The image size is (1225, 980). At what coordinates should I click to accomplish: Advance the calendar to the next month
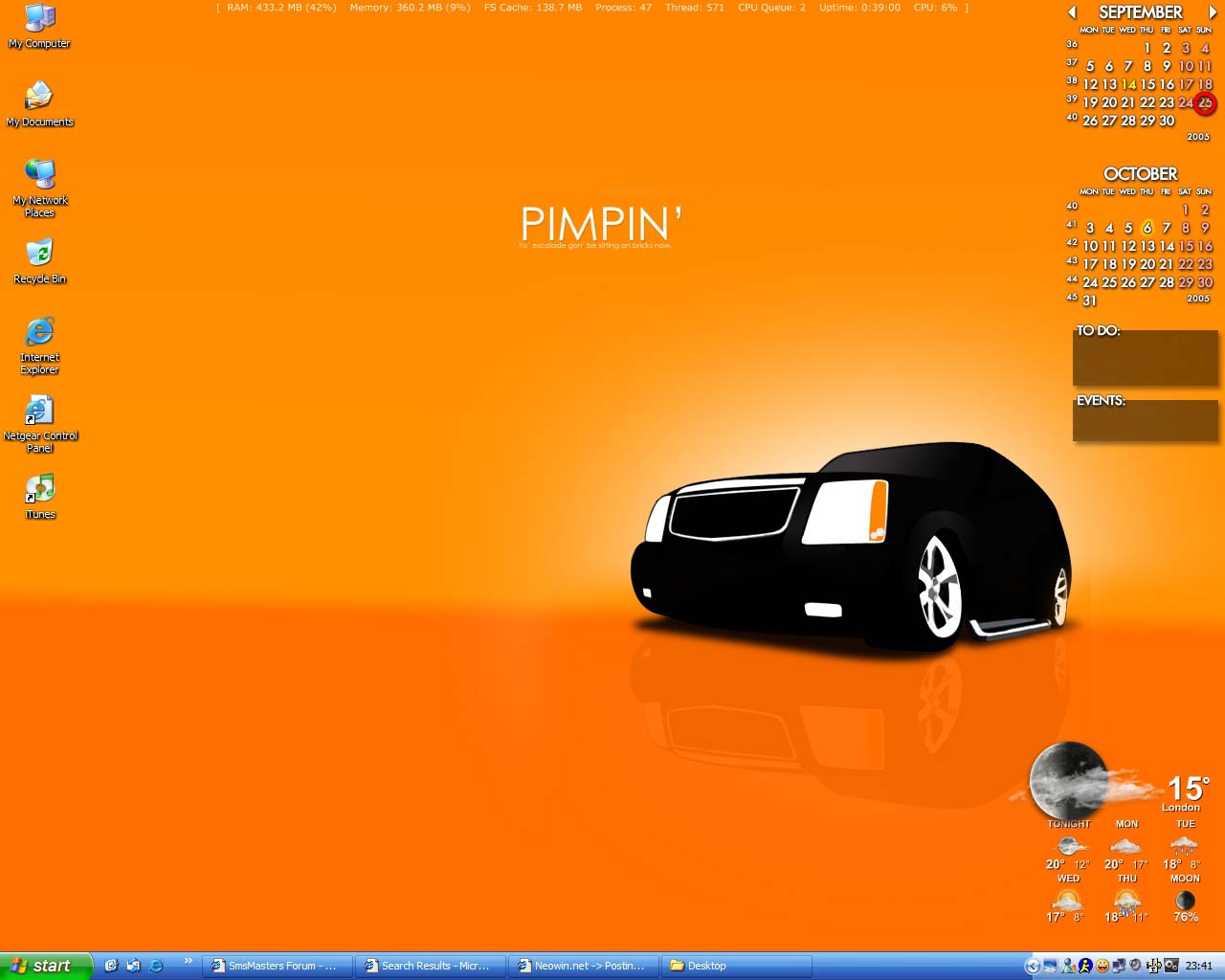[1213, 12]
